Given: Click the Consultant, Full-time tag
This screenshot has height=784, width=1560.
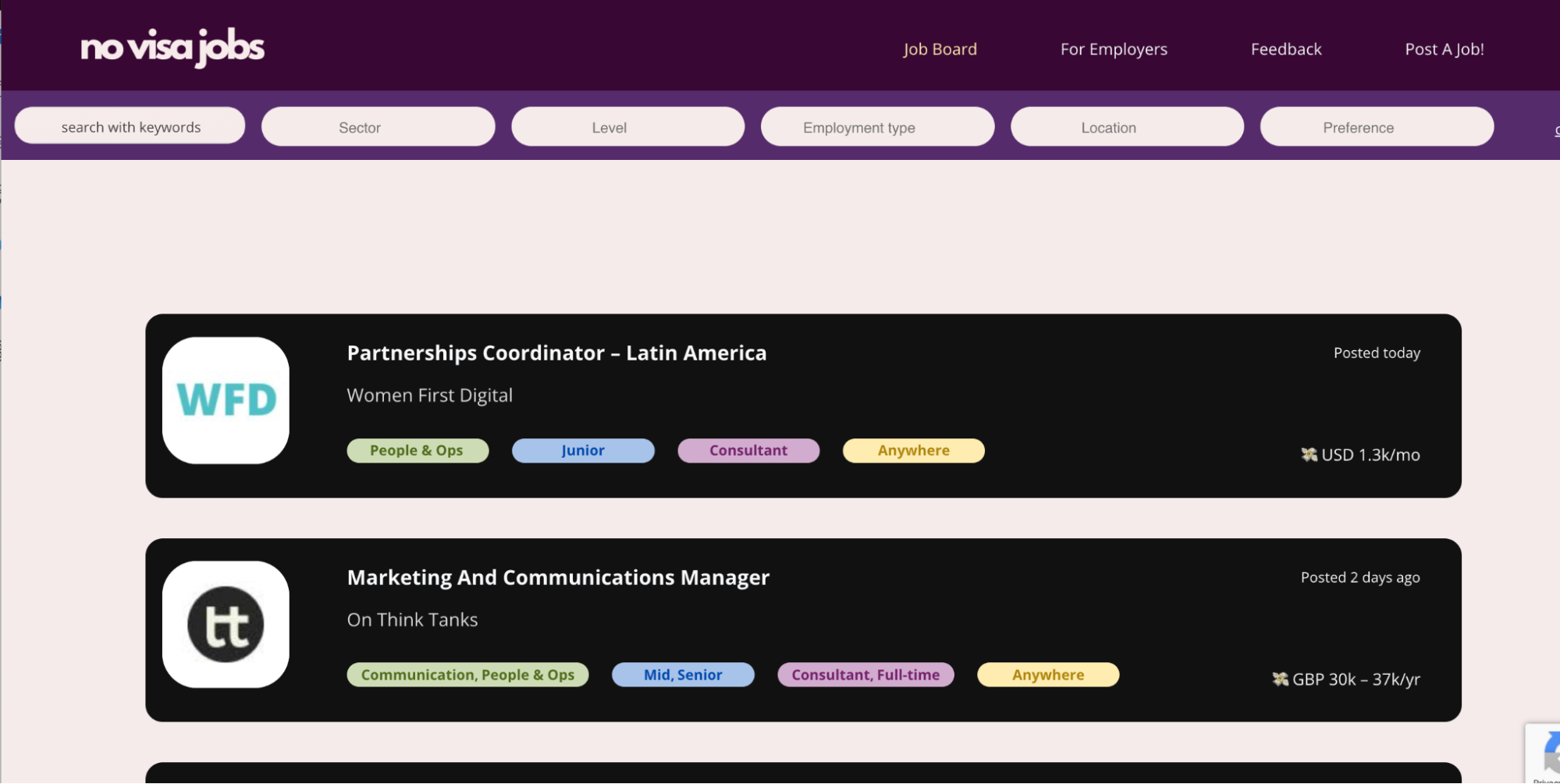Looking at the screenshot, I should pos(865,675).
